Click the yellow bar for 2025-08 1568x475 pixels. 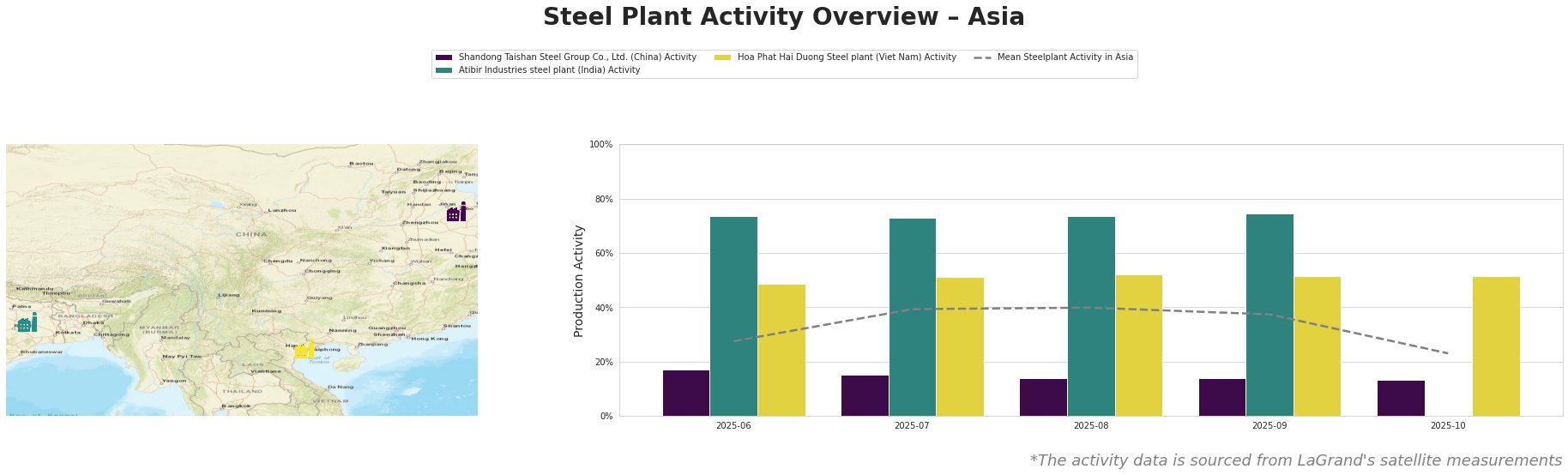[x=1138, y=346]
